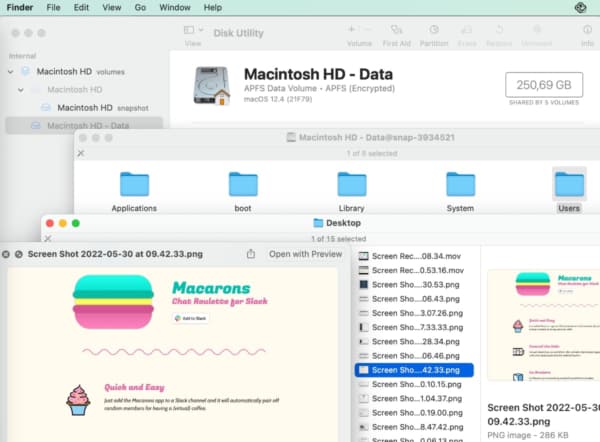
Task: Select file Screen Sho...7.33.33.png
Action: (414, 327)
